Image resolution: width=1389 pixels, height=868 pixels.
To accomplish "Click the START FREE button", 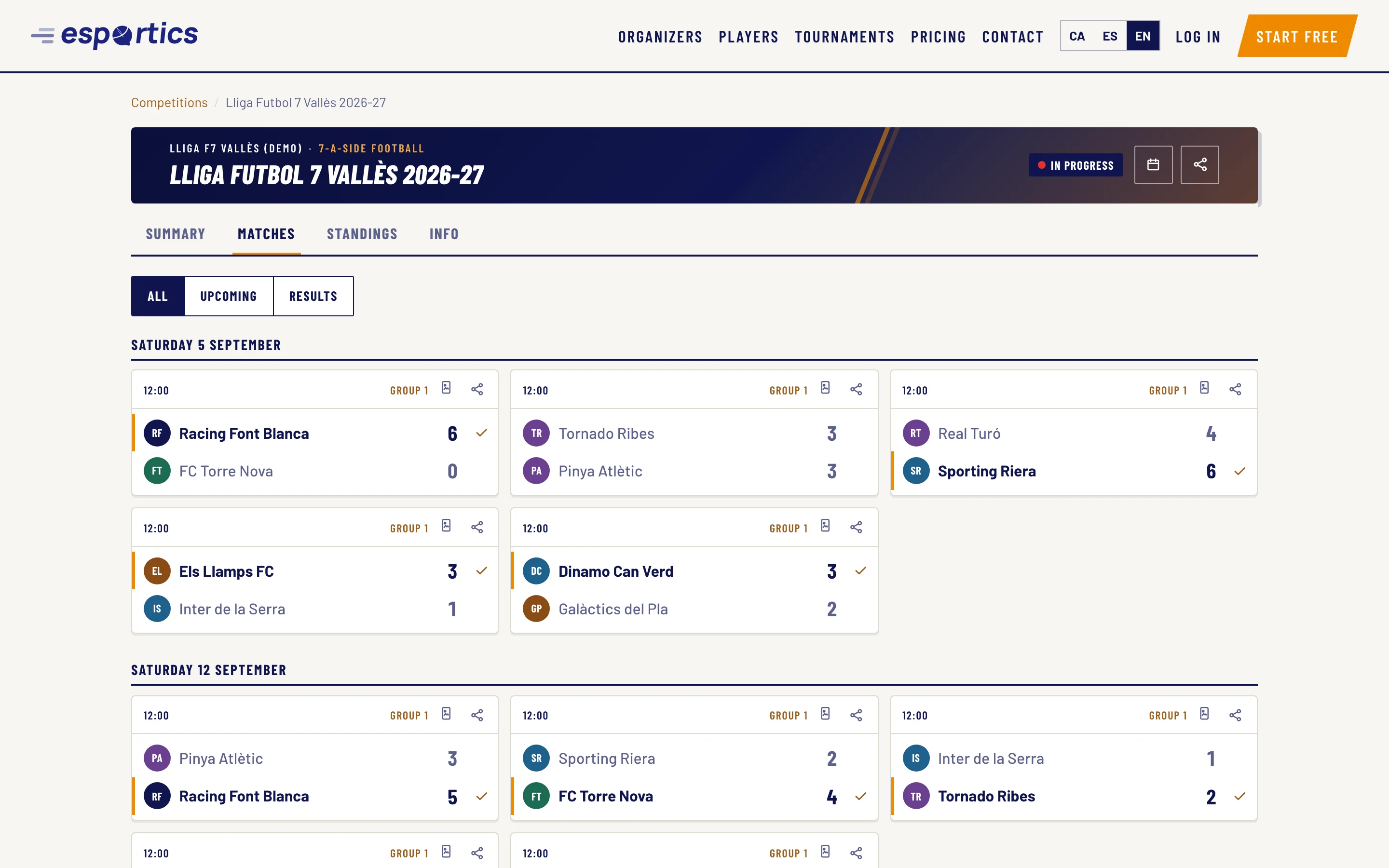I will (1297, 36).
